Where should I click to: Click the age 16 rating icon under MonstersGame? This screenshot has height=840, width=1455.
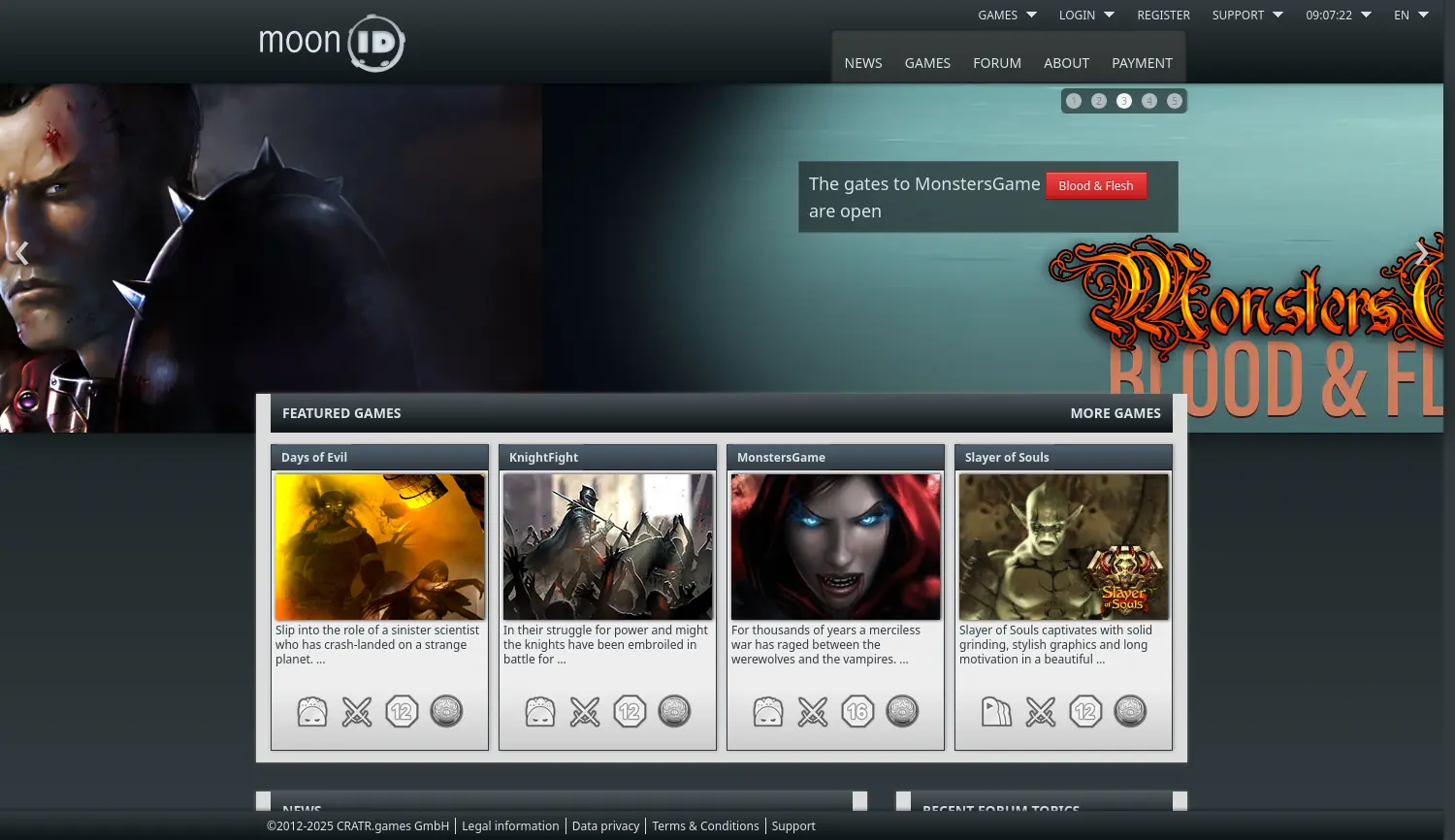coord(857,712)
